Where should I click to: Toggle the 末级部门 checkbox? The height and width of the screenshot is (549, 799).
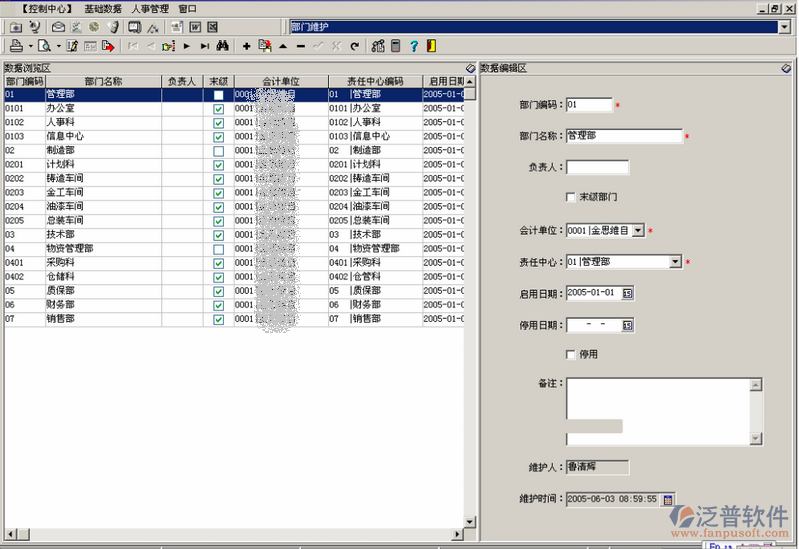571,197
